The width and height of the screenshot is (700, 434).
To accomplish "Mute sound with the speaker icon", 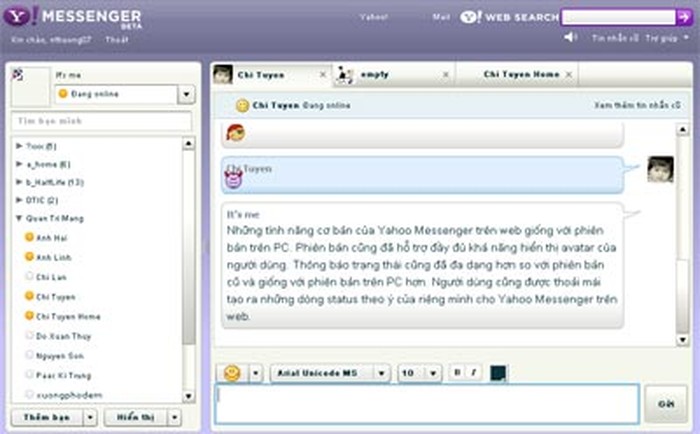I will [x=571, y=37].
